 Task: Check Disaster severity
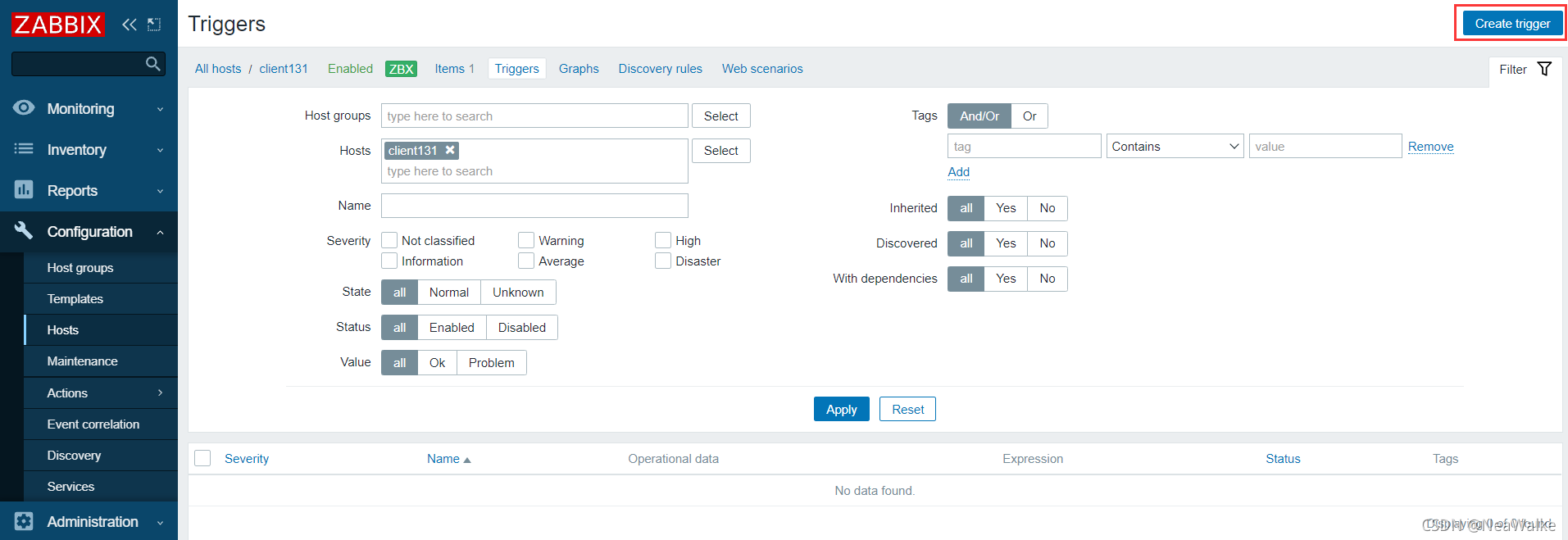point(663,261)
